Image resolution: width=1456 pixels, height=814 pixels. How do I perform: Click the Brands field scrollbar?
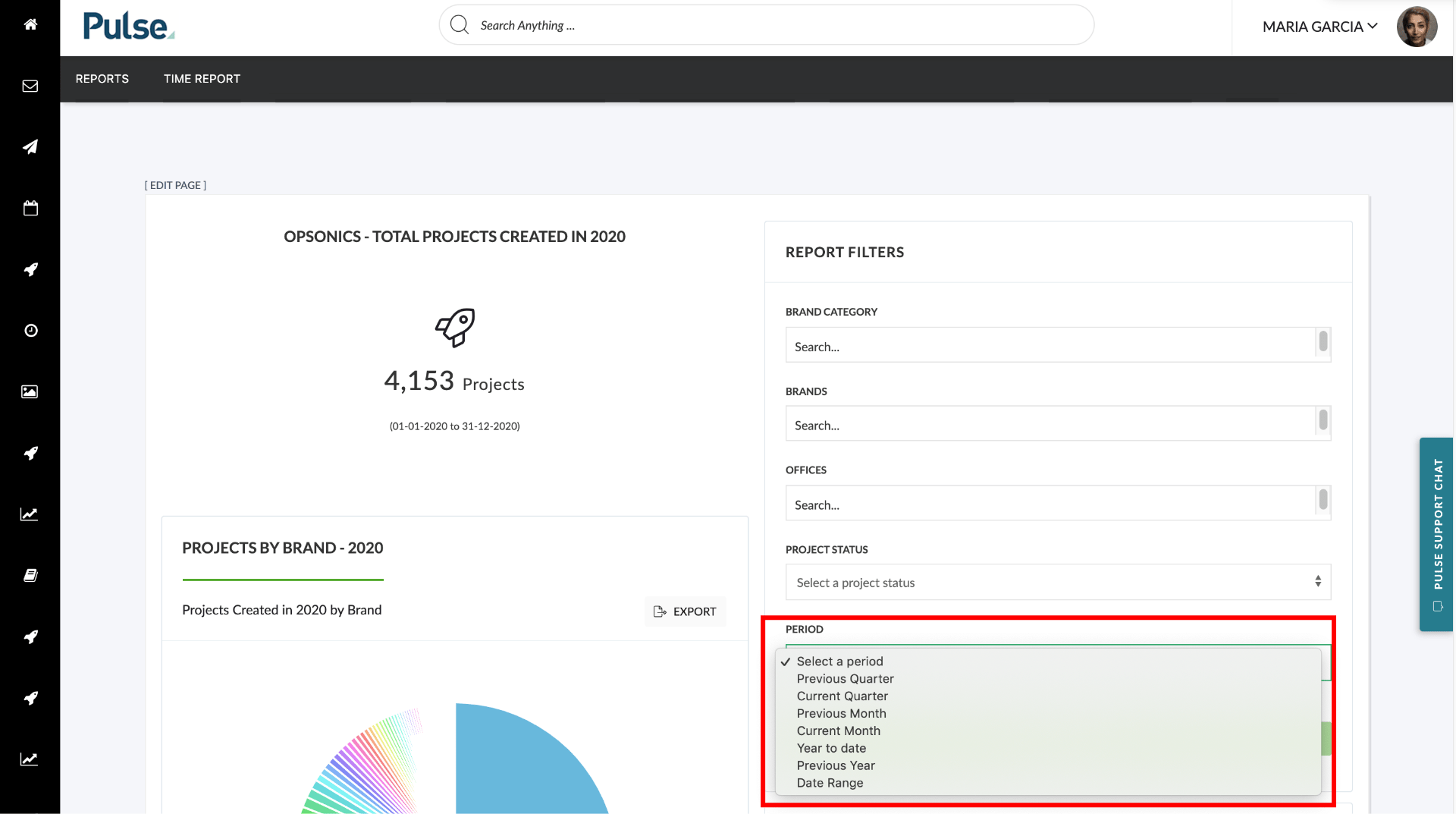(1323, 420)
